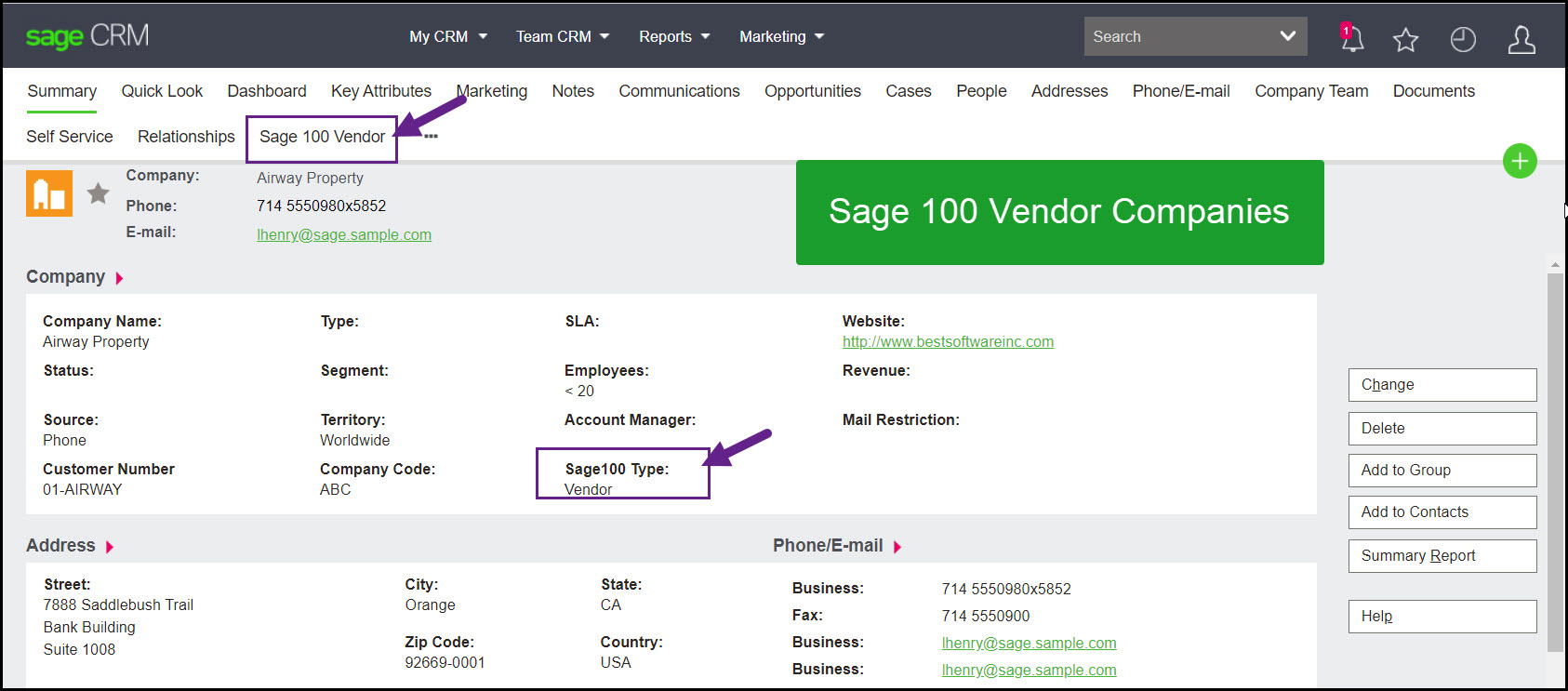Click the Summary Report button

(1442, 556)
